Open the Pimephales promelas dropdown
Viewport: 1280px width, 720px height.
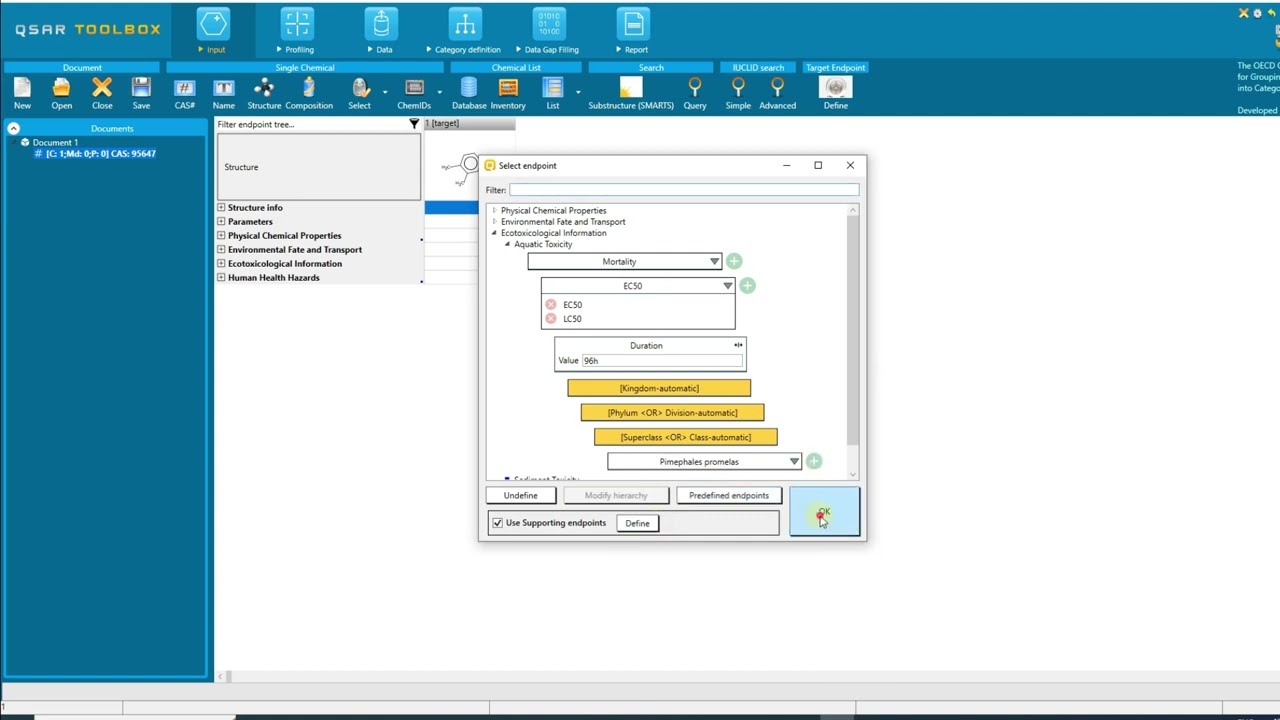tap(794, 461)
